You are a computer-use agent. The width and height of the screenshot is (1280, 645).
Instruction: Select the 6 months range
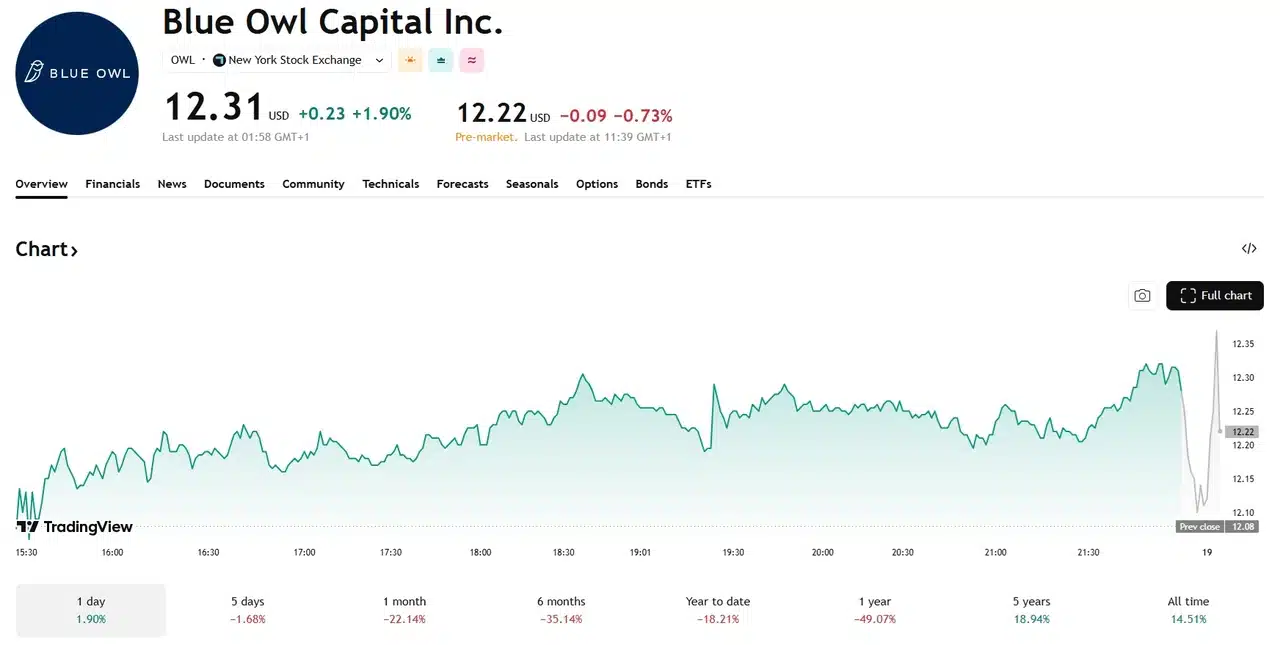tap(561, 610)
